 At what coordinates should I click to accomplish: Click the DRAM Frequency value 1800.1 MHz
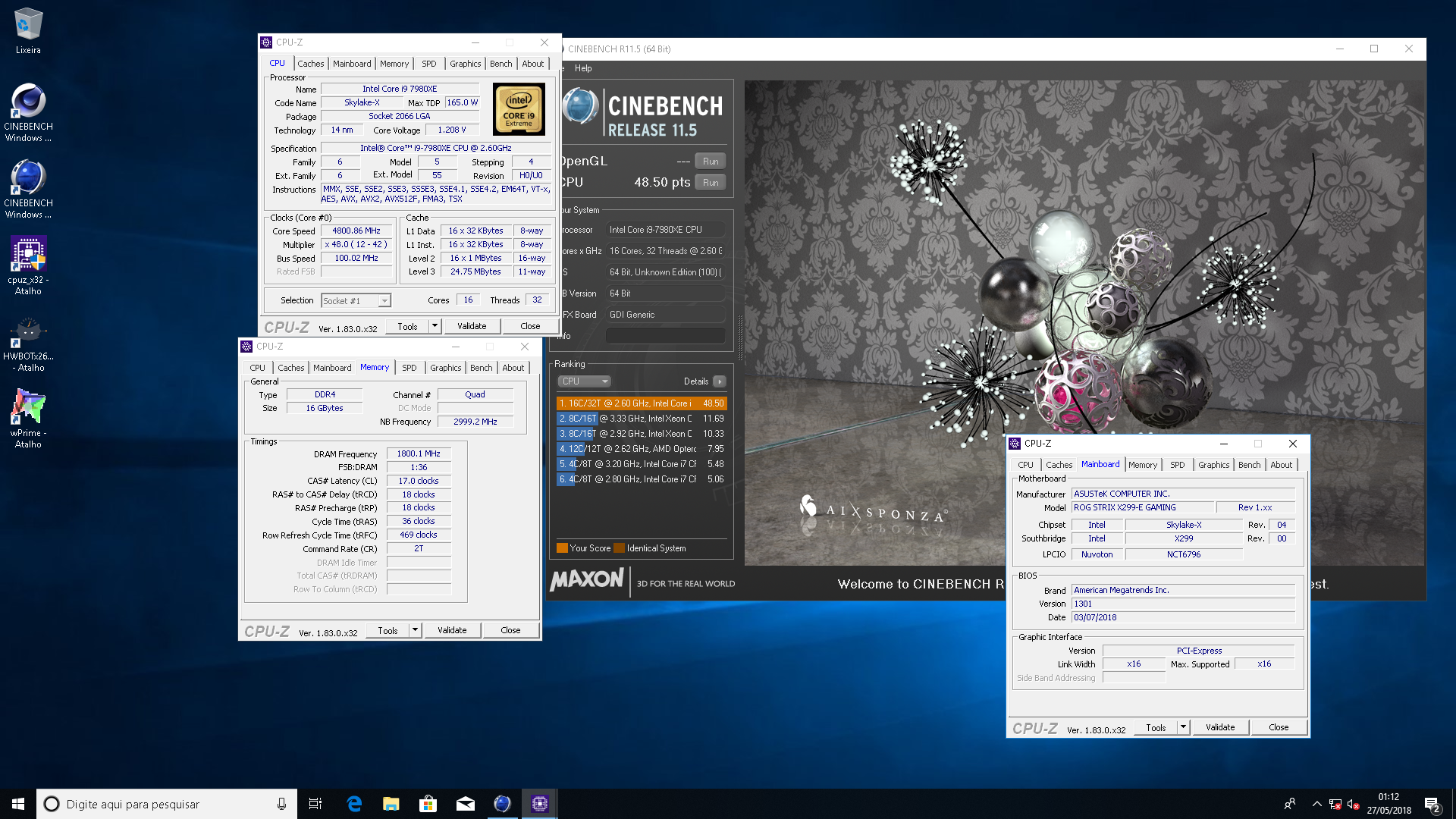419,453
